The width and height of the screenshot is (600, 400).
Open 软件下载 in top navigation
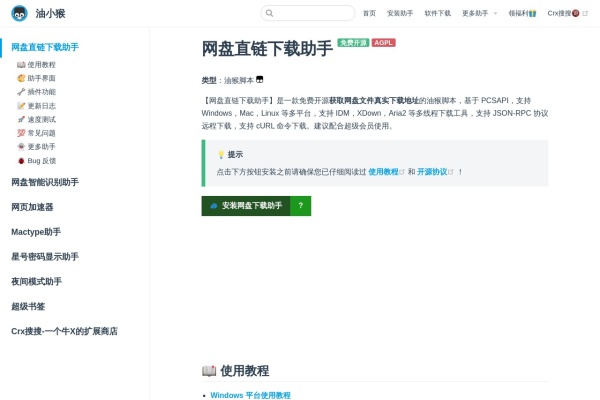tap(437, 13)
